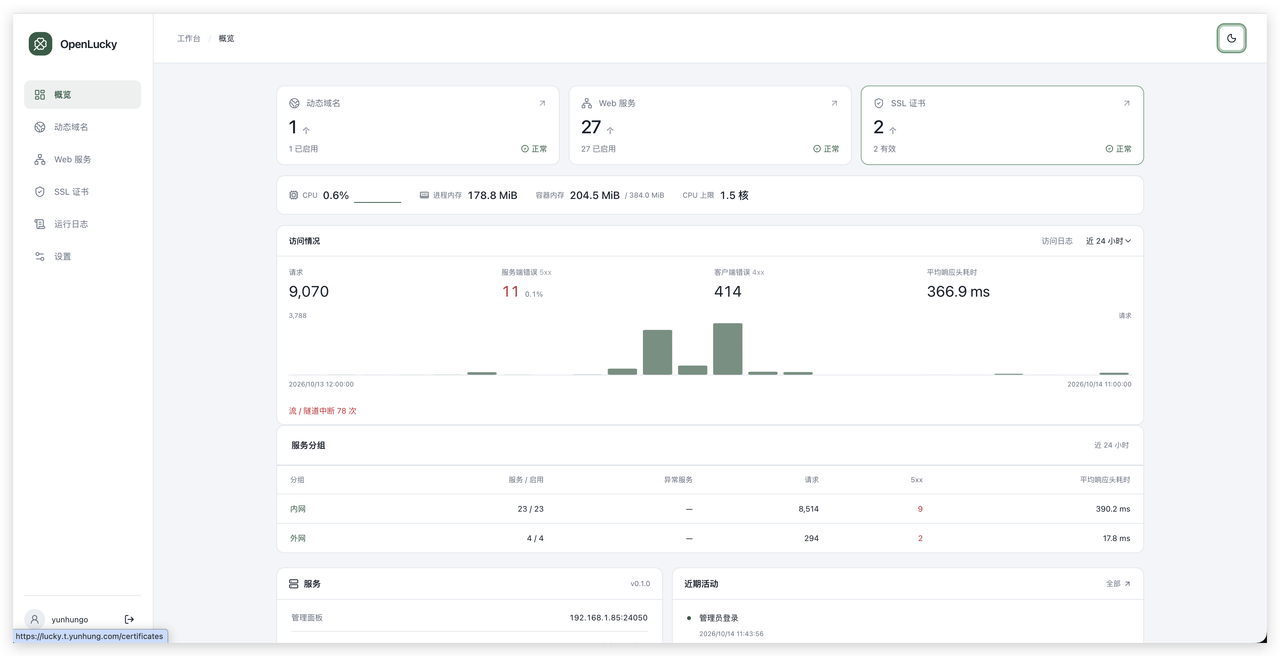Click the 访问日志 link
This screenshot has width=1280, height=656.
pos(1057,241)
